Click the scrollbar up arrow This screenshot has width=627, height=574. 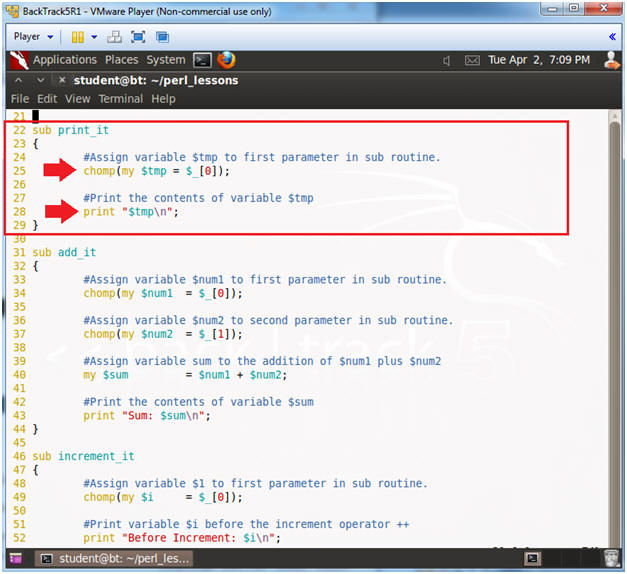[615, 116]
